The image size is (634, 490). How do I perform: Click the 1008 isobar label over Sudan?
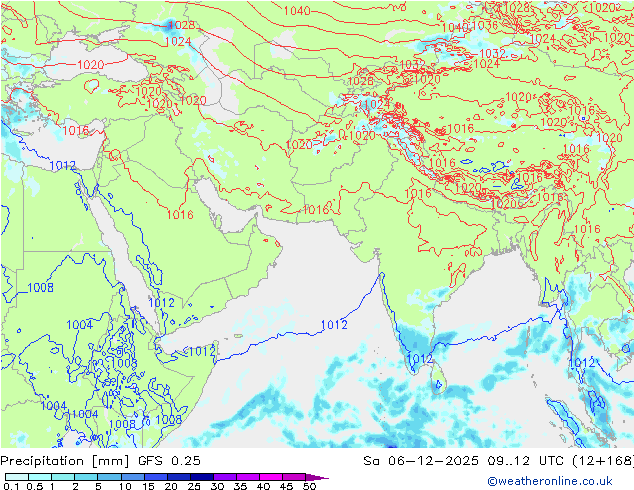[40, 287]
